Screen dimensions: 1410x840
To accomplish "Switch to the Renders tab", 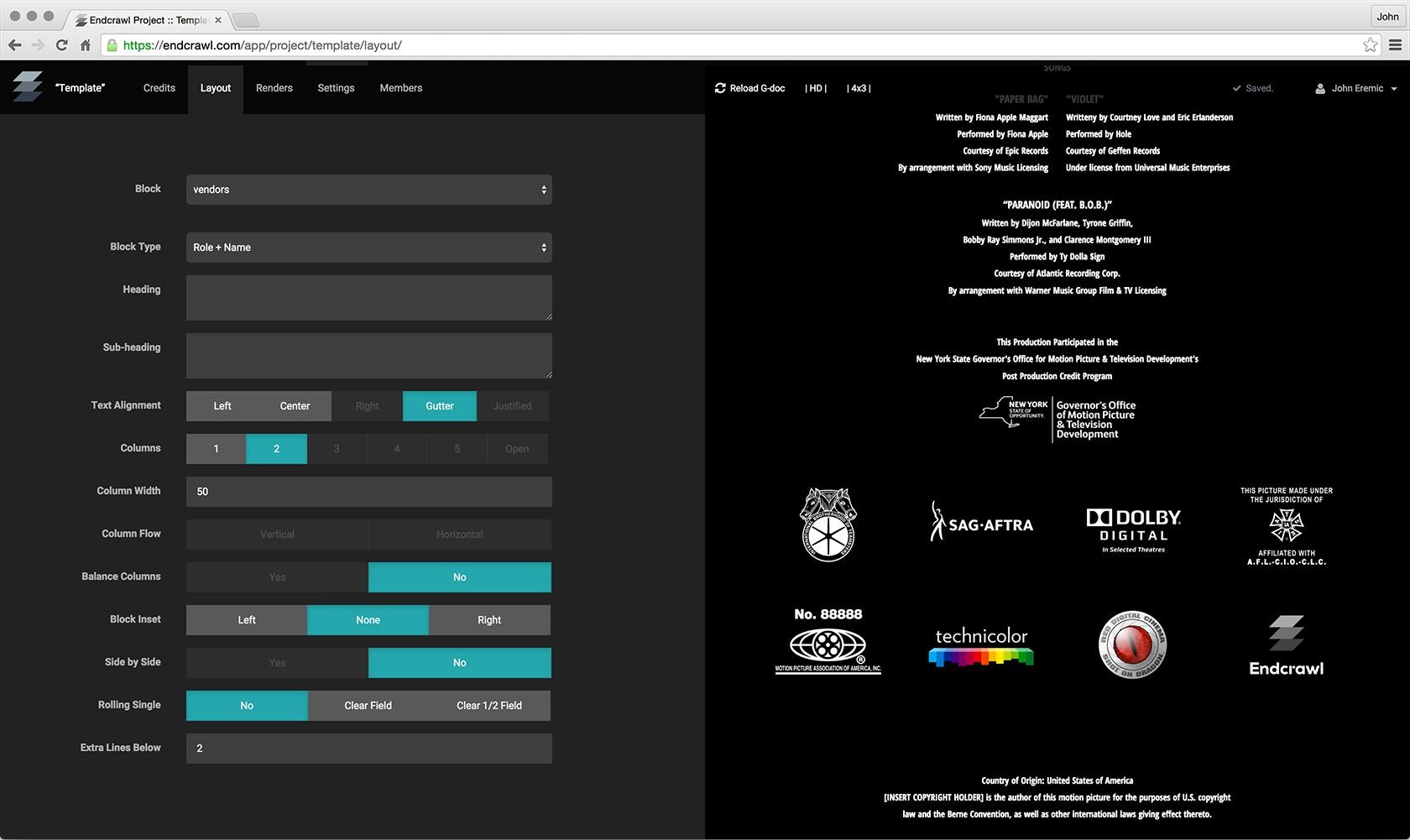I will pyautogui.click(x=274, y=87).
